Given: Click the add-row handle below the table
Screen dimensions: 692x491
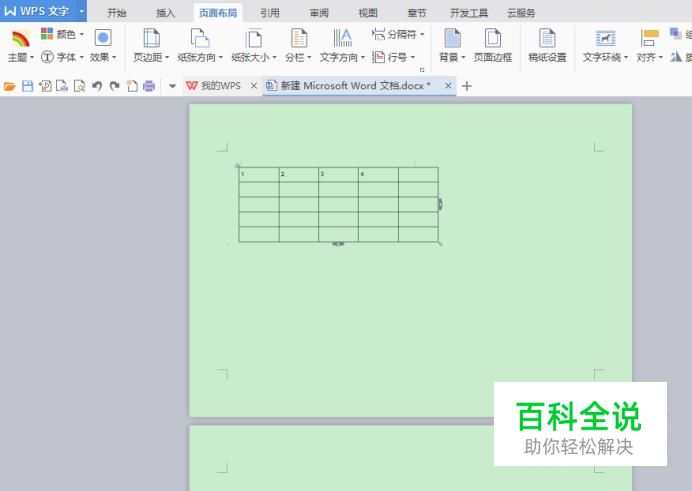Looking at the screenshot, I should coord(338,244).
